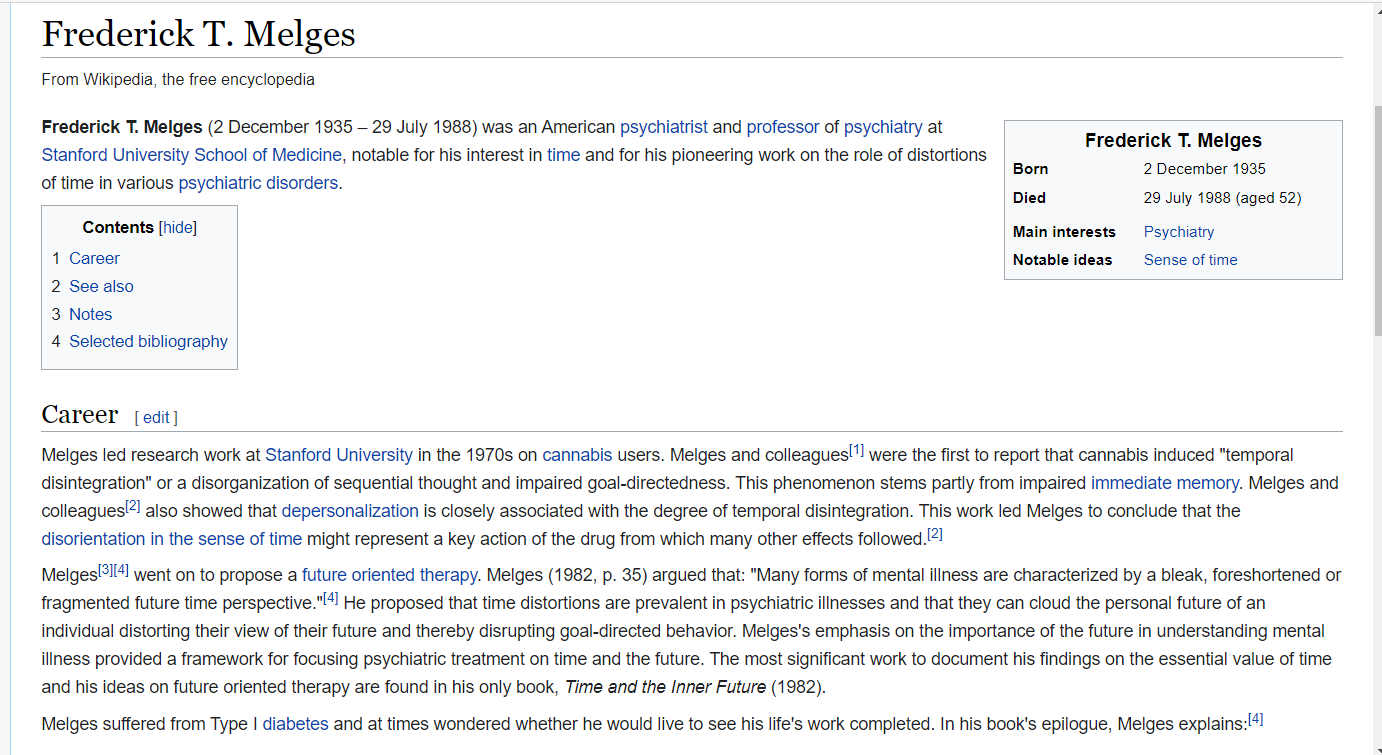Edit the Career section

point(156,418)
